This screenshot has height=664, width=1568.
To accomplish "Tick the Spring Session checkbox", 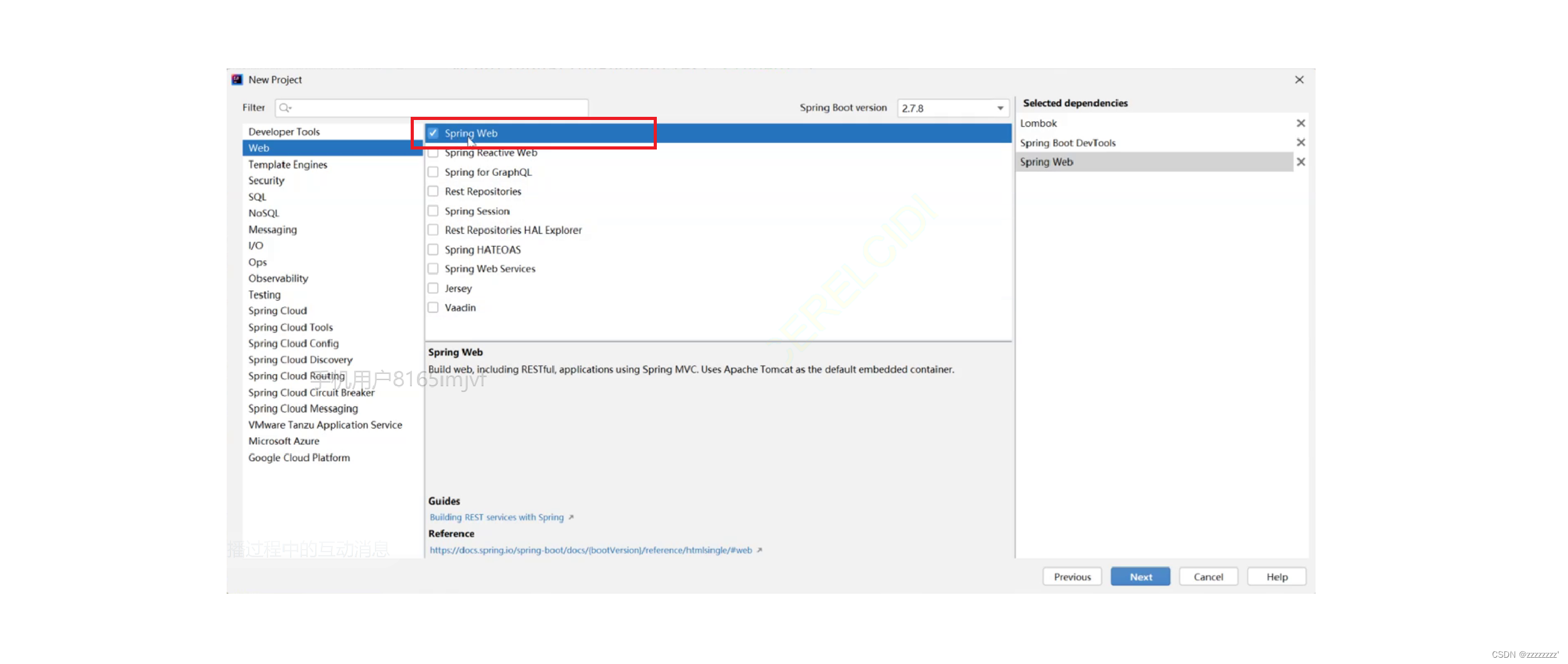I will [x=433, y=210].
